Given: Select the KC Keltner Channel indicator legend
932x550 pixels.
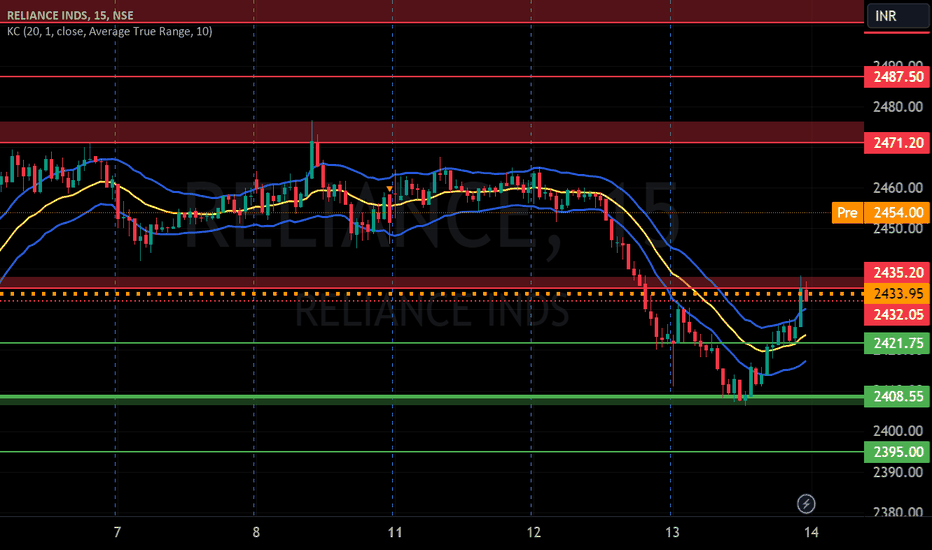Looking at the screenshot, I should (x=109, y=32).
